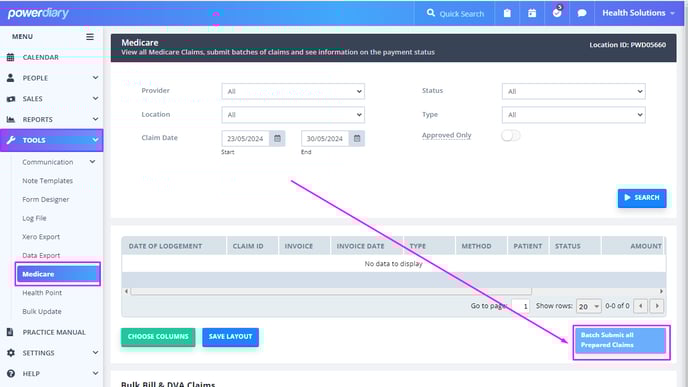Open Xero Export under Tools
The image size is (688, 387).
coord(41,236)
